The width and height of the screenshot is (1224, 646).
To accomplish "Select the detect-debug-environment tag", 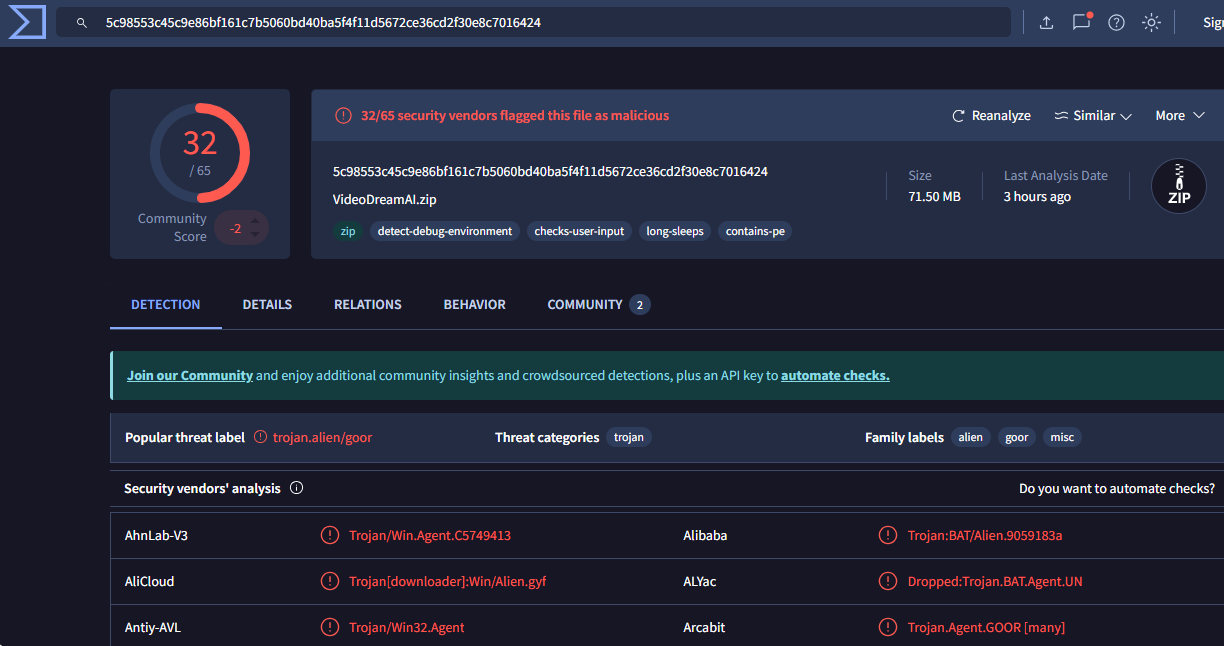I will coord(445,231).
